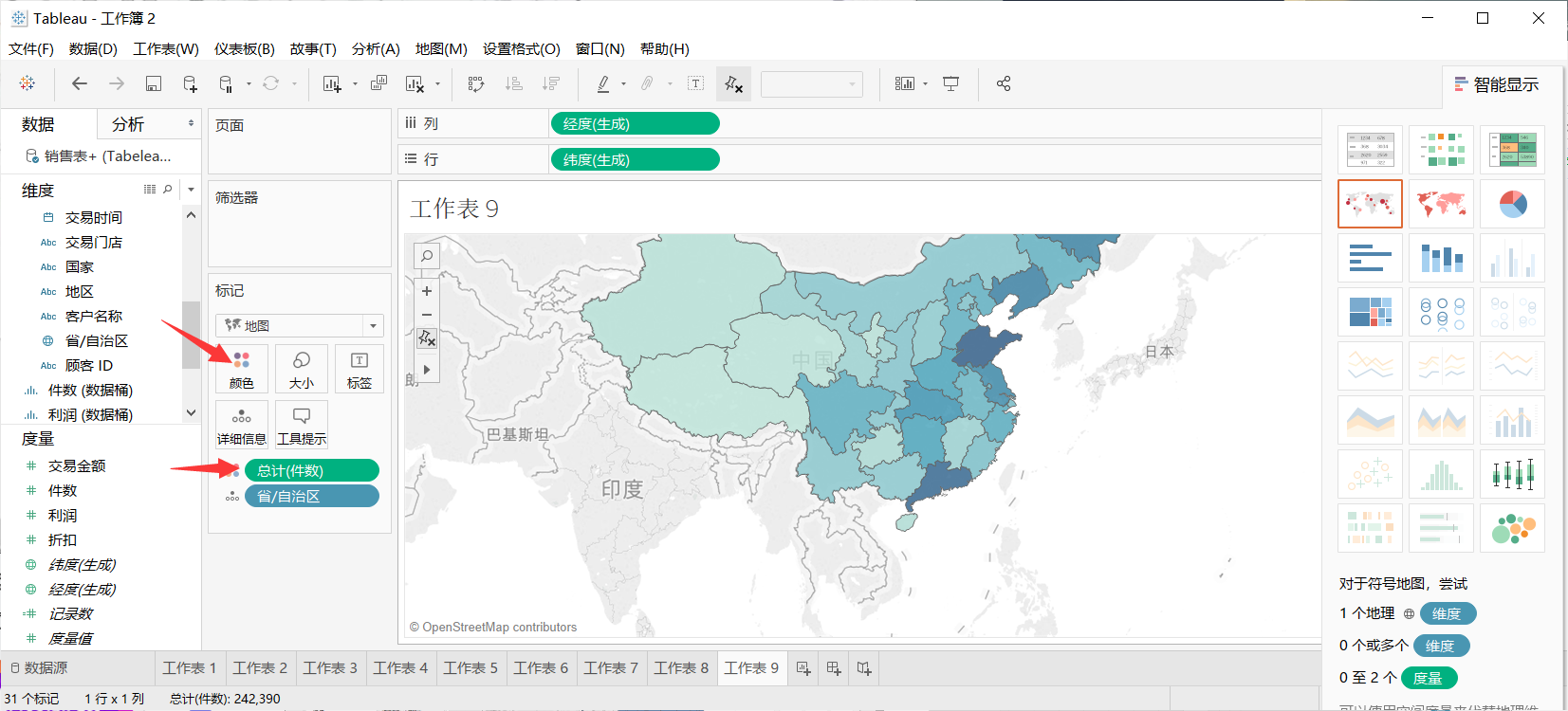Open the 分析(A) menu
This screenshot has width=1568, height=711.
pyautogui.click(x=376, y=49)
